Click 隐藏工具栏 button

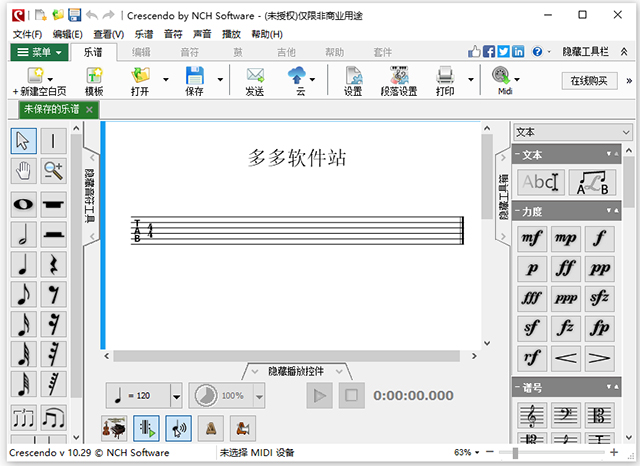pyautogui.click(x=585, y=52)
